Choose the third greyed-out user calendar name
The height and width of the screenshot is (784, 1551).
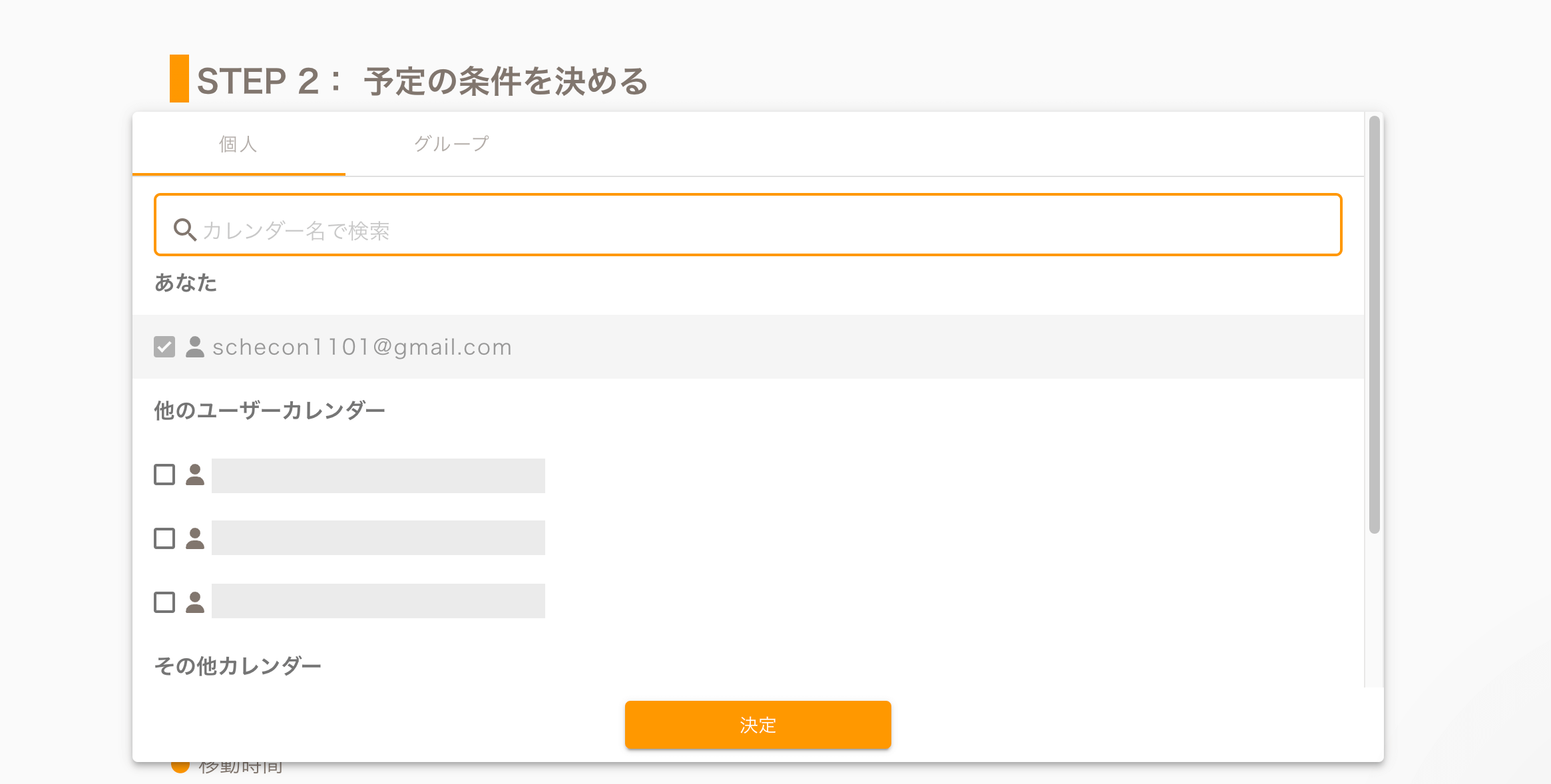point(378,601)
